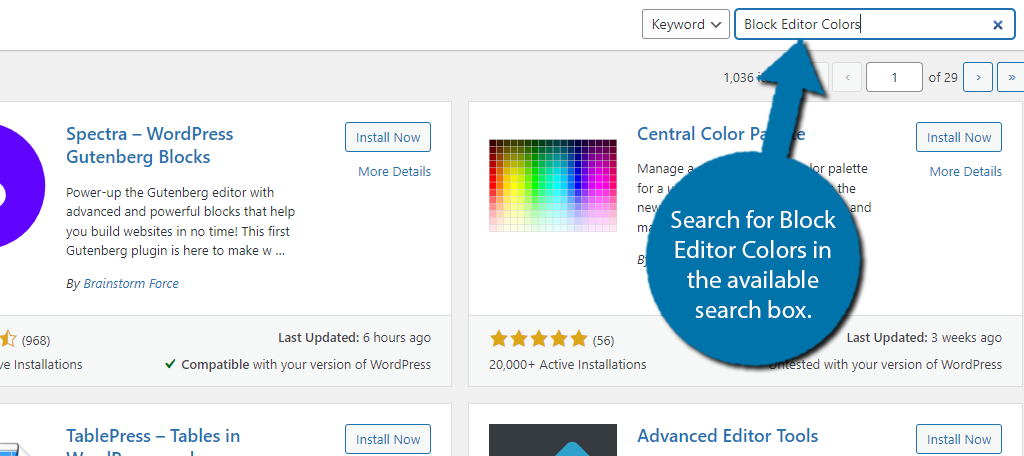This screenshot has height=456, width=1024.
Task: Open the Keyword search type dropdown
Action: point(686,24)
